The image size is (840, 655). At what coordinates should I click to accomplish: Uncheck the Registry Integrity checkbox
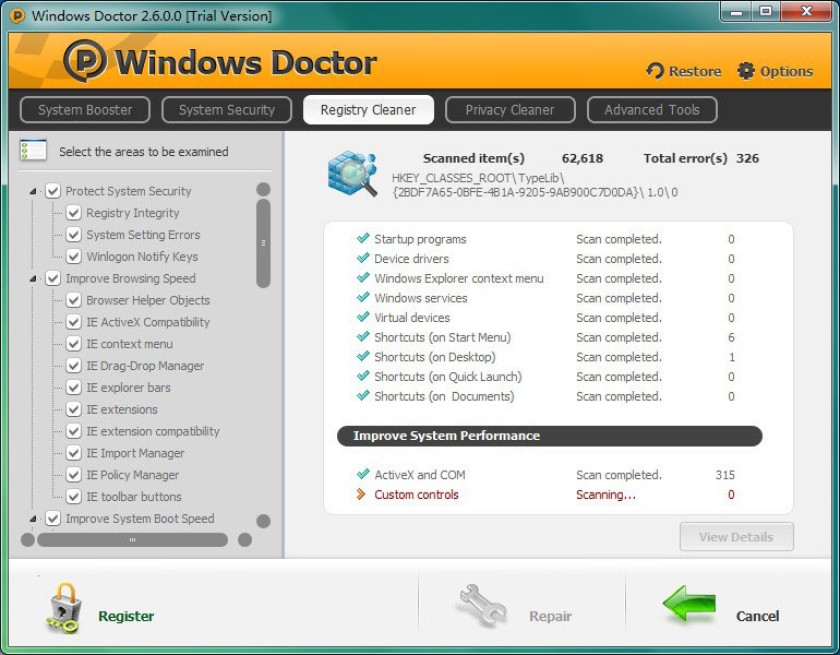click(x=73, y=213)
